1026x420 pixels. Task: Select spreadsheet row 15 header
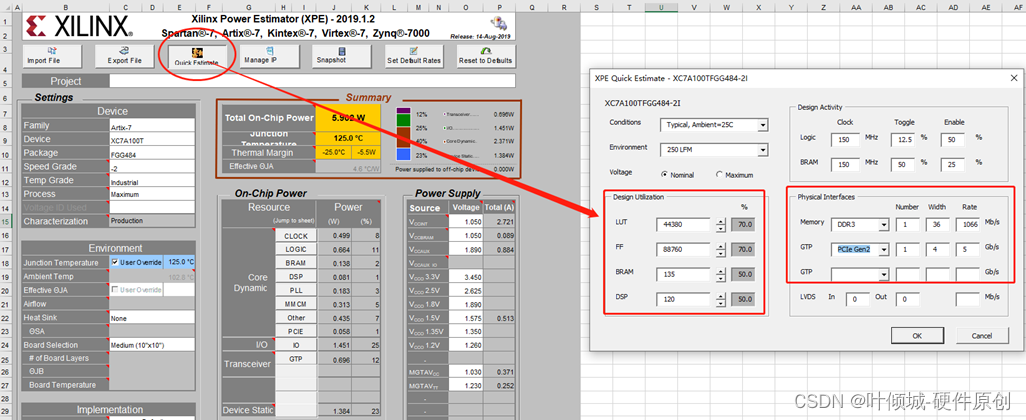coord(4,222)
